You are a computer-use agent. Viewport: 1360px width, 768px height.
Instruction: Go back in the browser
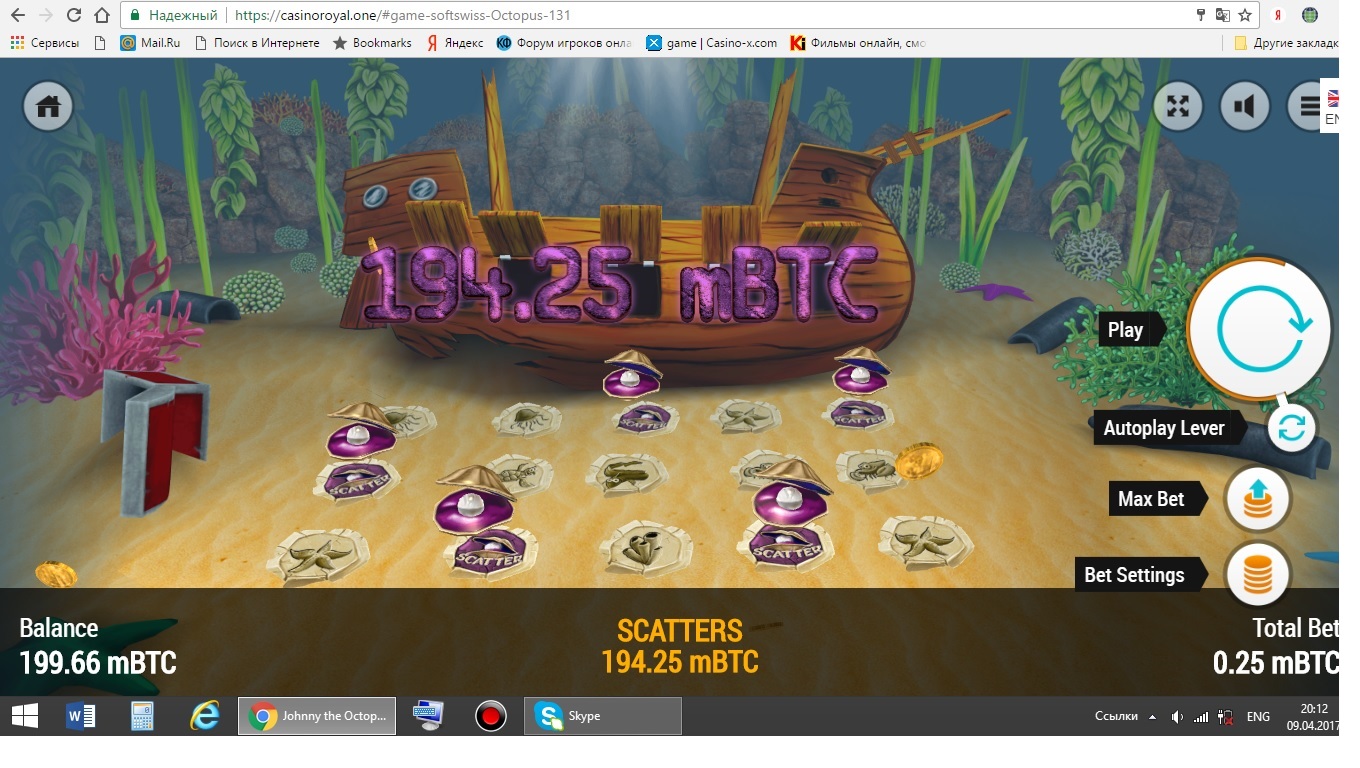(x=17, y=15)
